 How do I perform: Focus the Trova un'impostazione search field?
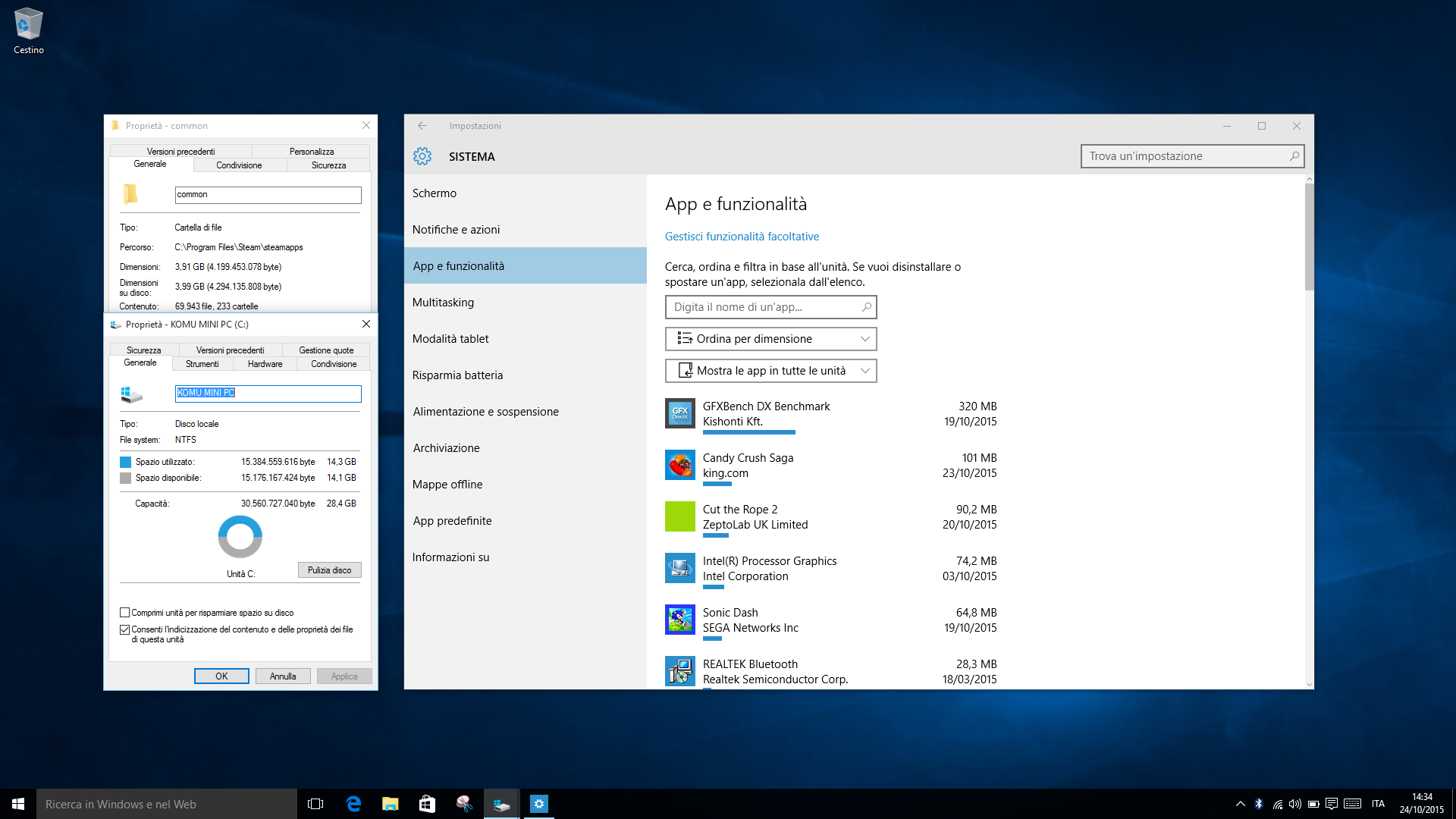pyautogui.click(x=1192, y=156)
